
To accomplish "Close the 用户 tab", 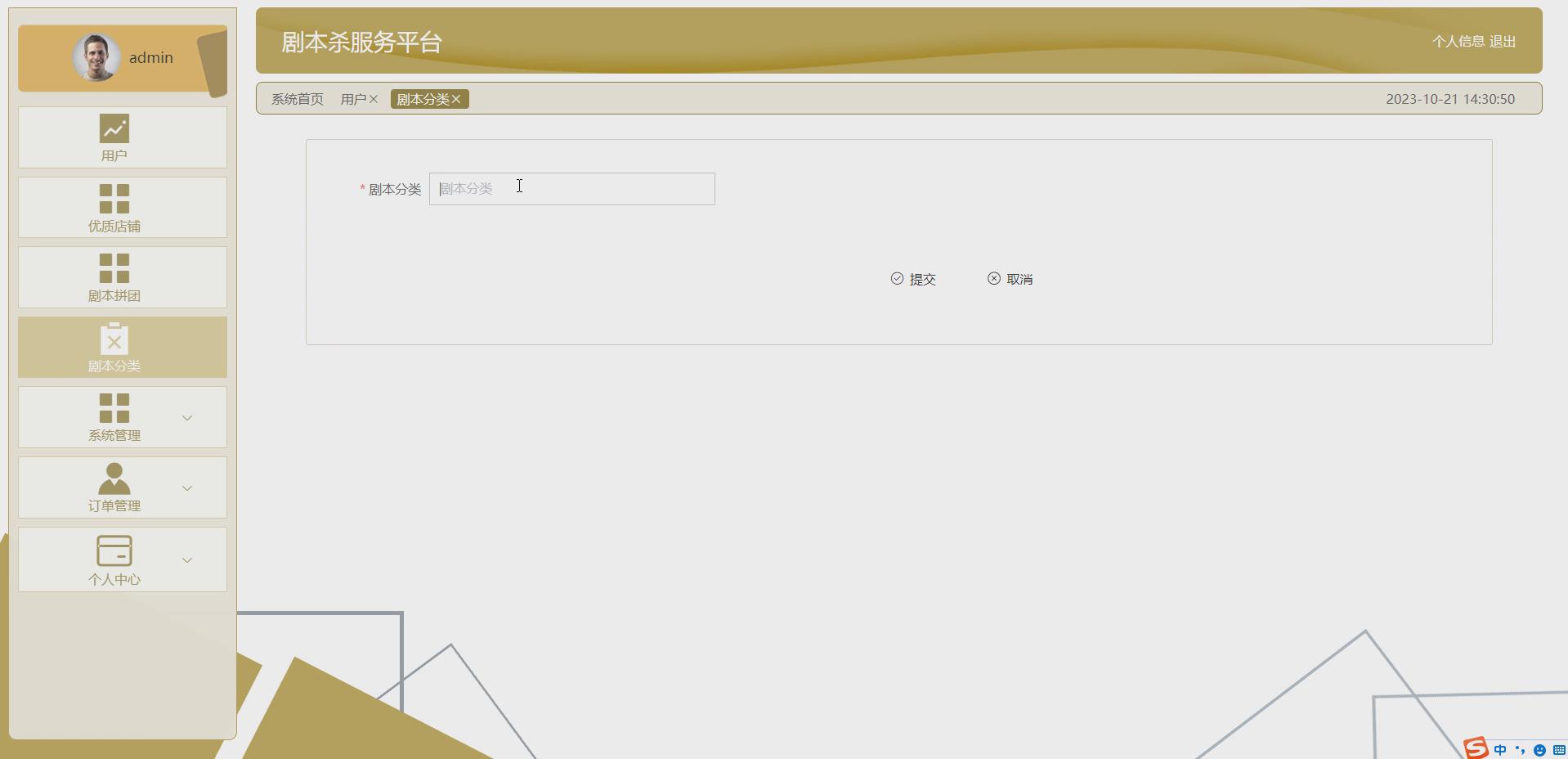I will (x=374, y=99).
